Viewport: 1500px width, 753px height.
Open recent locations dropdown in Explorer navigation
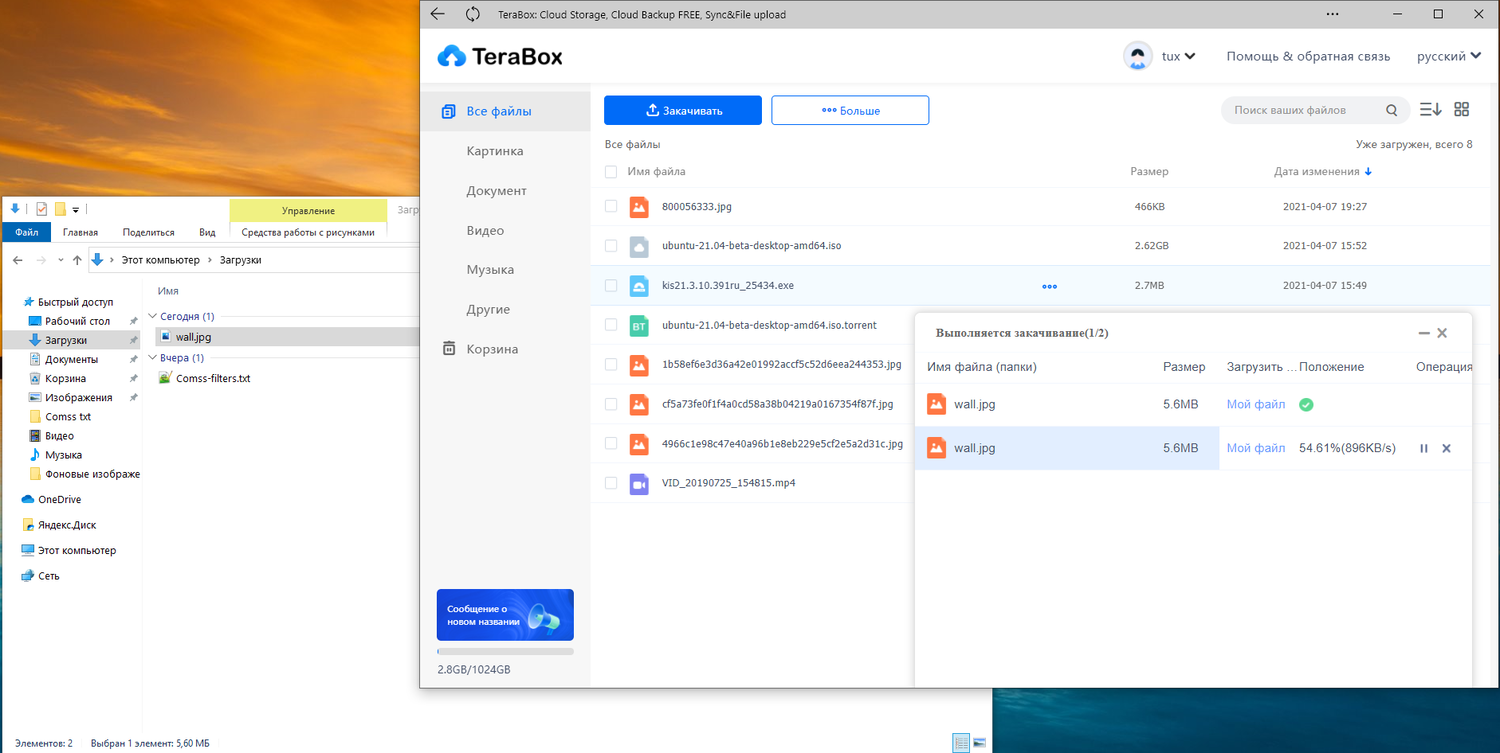61,260
